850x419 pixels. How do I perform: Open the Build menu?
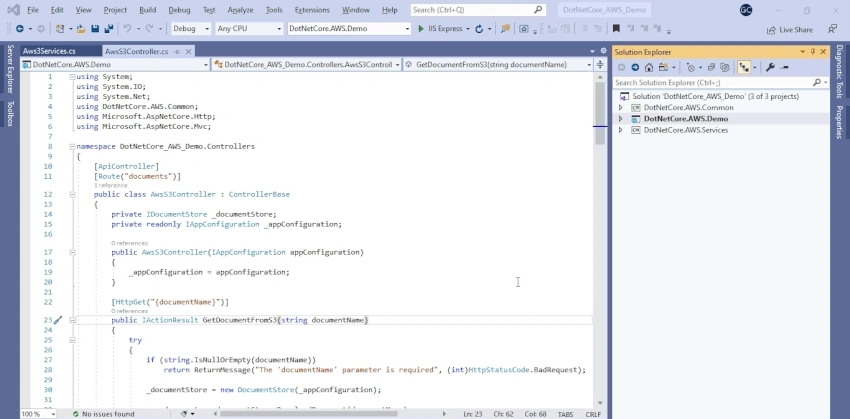coord(147,10)
